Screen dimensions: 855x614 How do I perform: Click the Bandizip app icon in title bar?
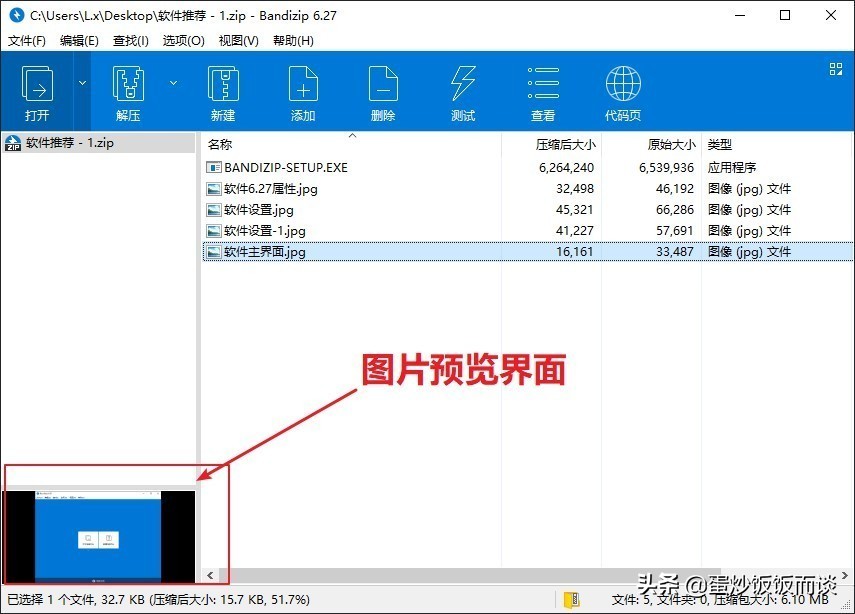pyautogui.click(x=17, y=15)
